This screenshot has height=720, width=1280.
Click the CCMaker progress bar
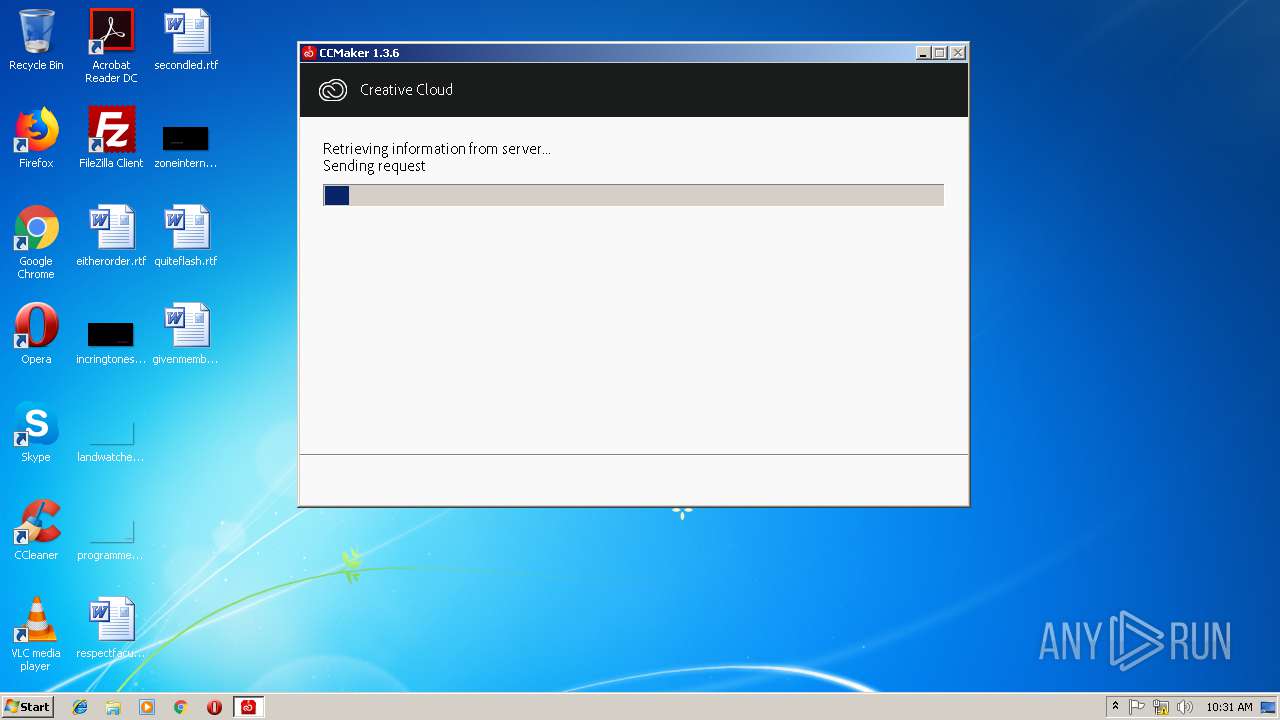click(x=633, y=195)
